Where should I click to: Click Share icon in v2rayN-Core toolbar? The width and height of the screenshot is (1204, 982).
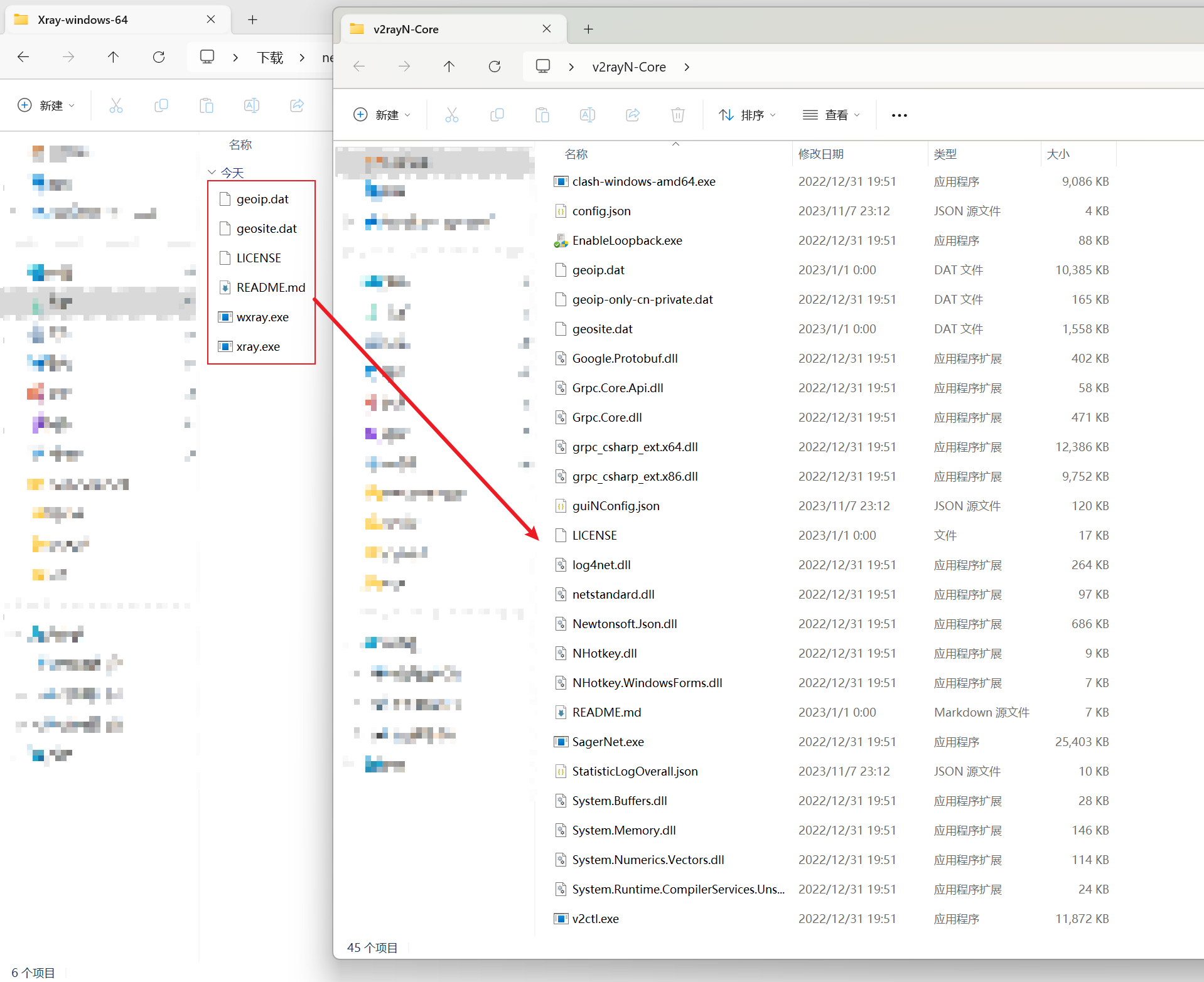coord(633,115)
